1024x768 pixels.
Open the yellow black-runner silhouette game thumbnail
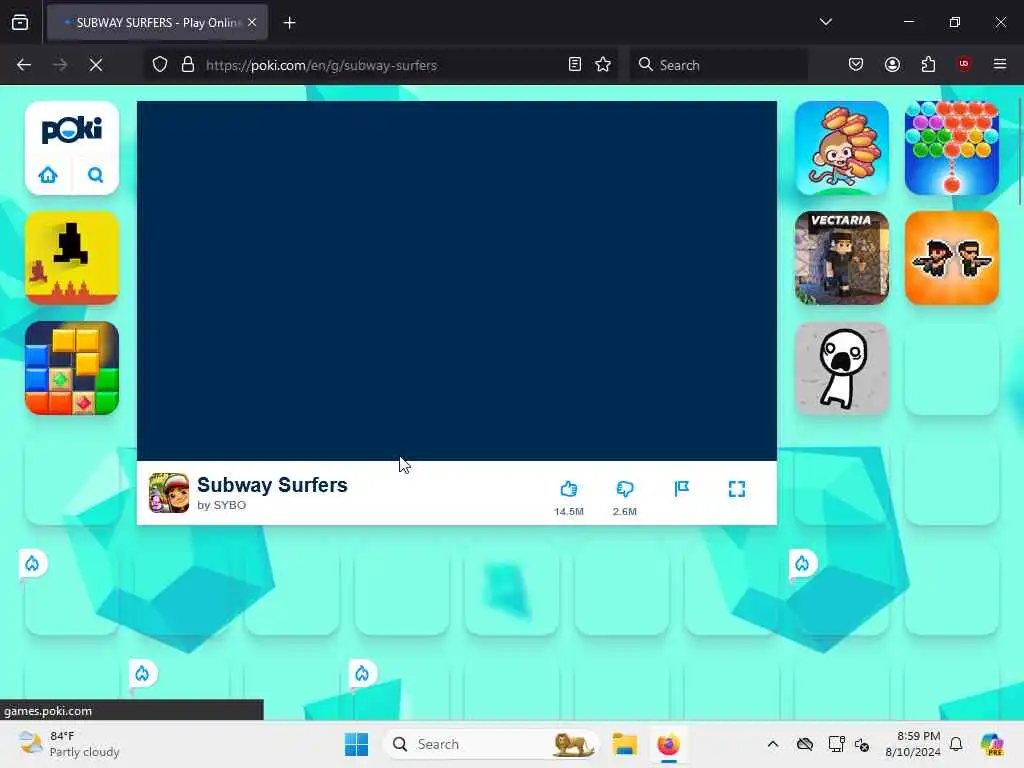[x=72, y=258]
